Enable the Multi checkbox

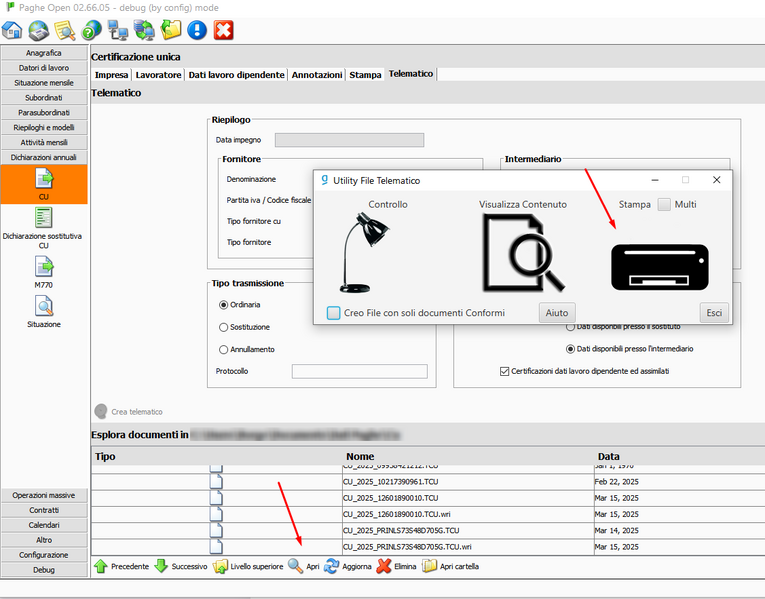(x=664, y=204)
